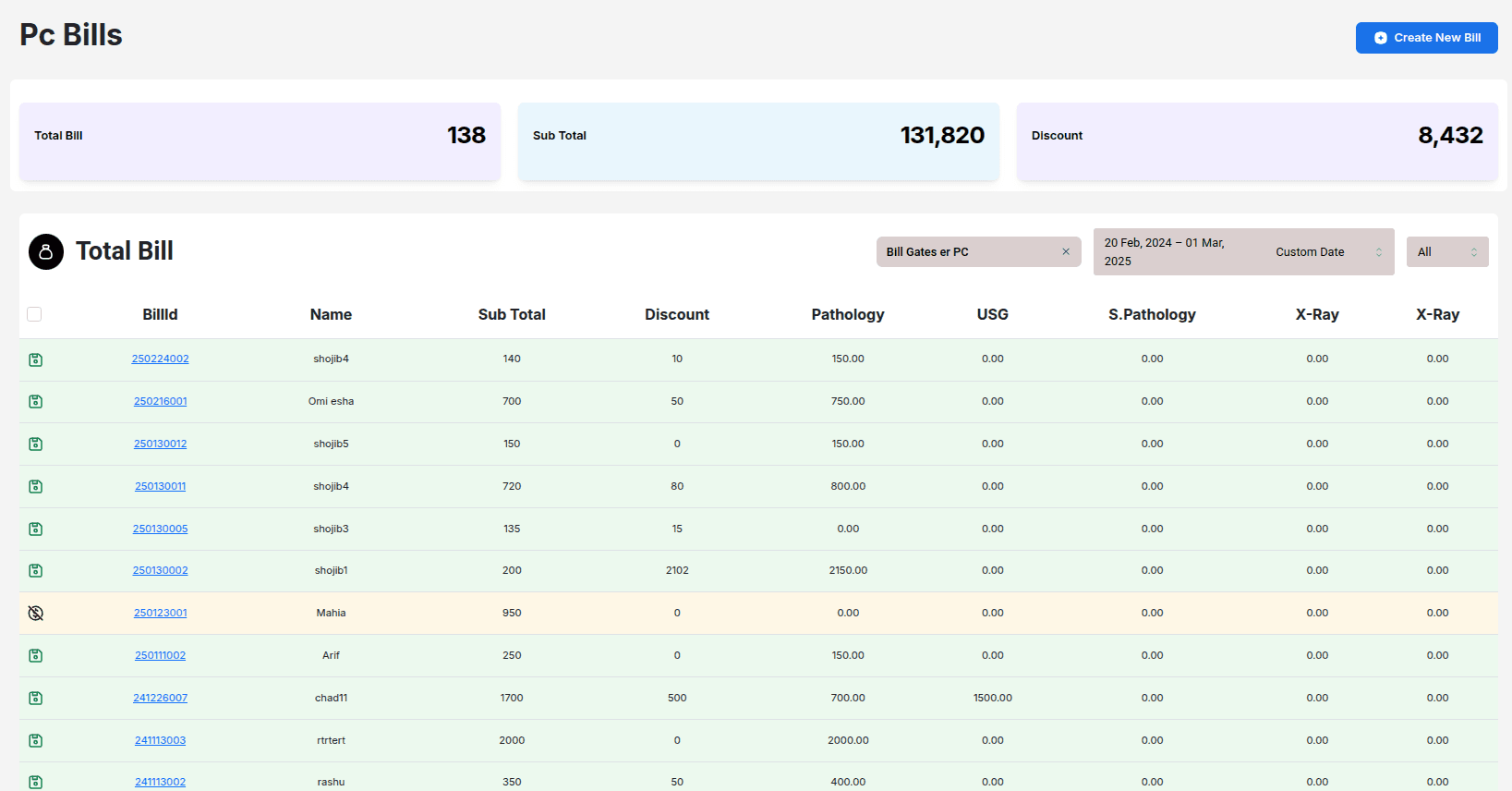Select the Sub Total summary card
1512x791 pixels.
click(x=758, y=141)
